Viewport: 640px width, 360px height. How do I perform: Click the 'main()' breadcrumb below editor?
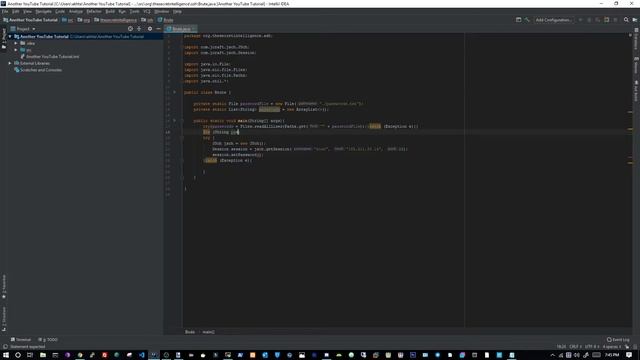[x=208, y=332]
